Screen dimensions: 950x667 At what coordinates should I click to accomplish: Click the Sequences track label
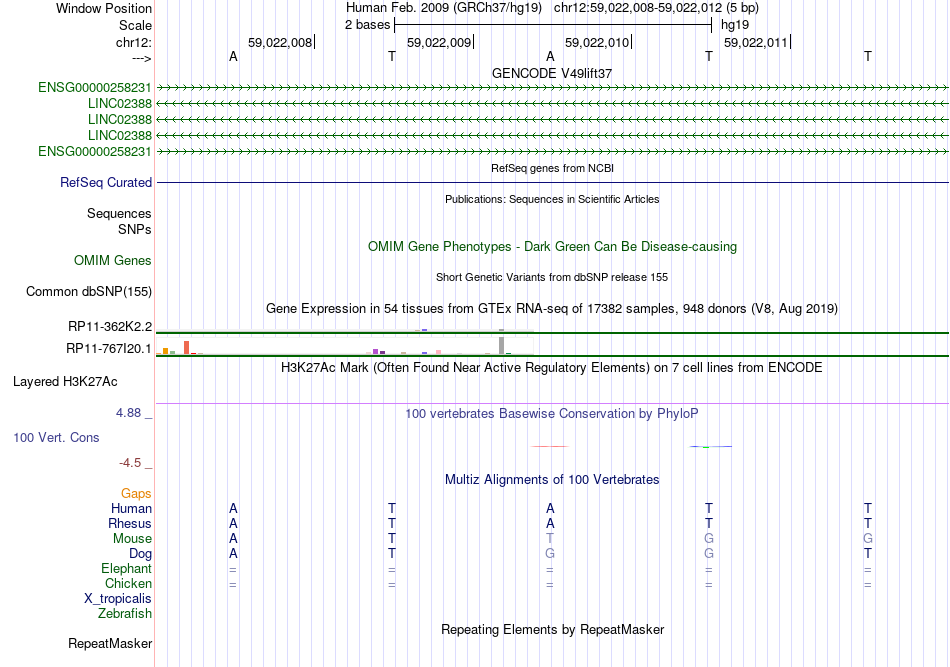click(x=119, y=213)
